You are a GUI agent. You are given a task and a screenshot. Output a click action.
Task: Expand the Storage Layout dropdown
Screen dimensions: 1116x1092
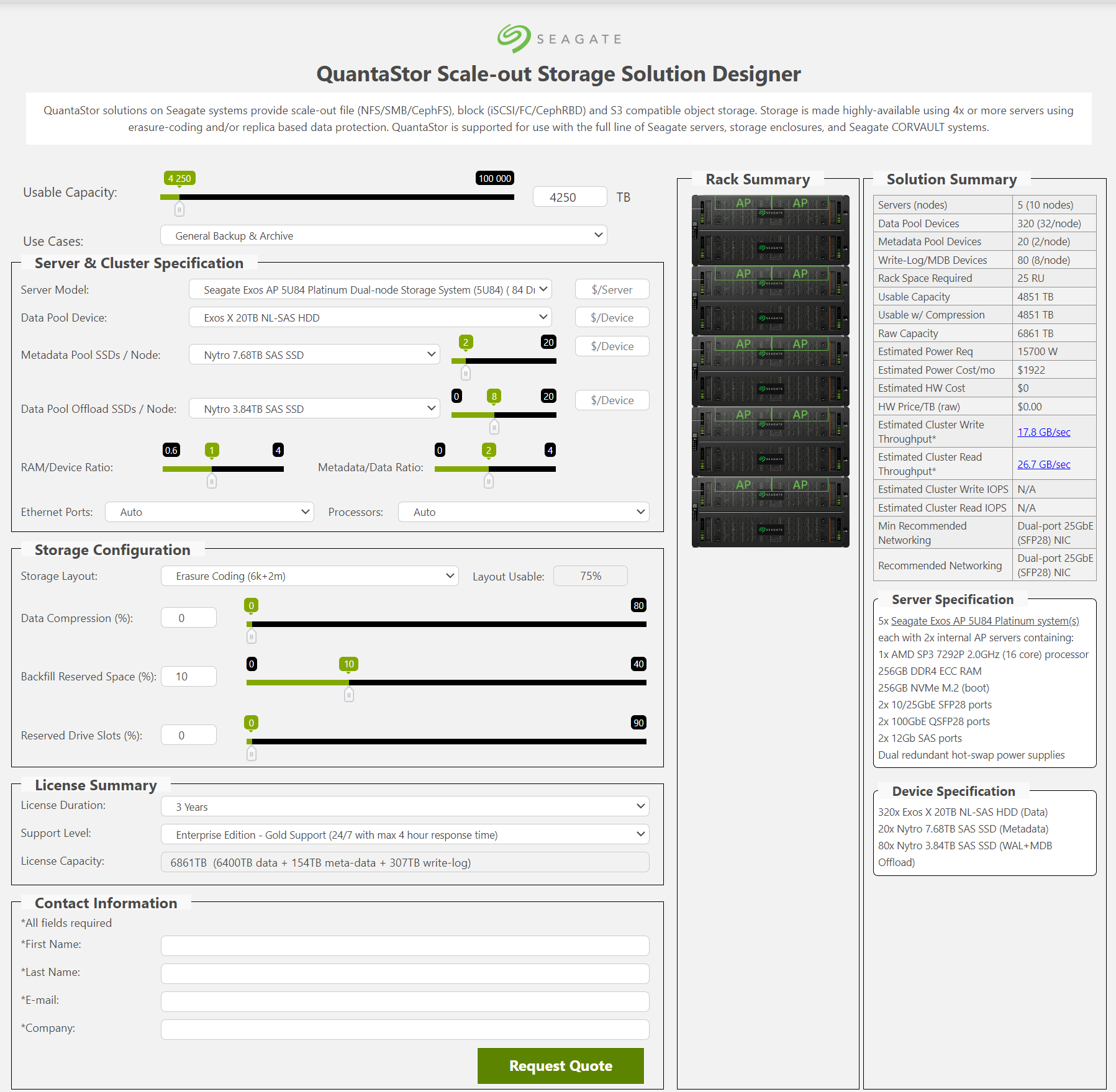(x=309, y=576)
